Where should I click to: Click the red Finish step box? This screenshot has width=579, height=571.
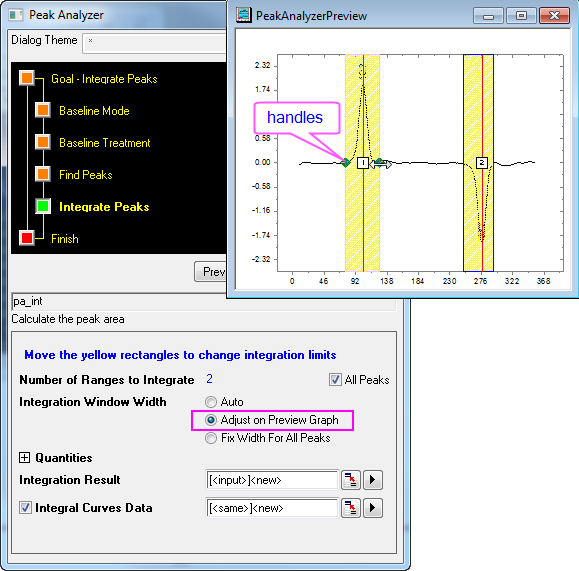[x=27, y=238]
